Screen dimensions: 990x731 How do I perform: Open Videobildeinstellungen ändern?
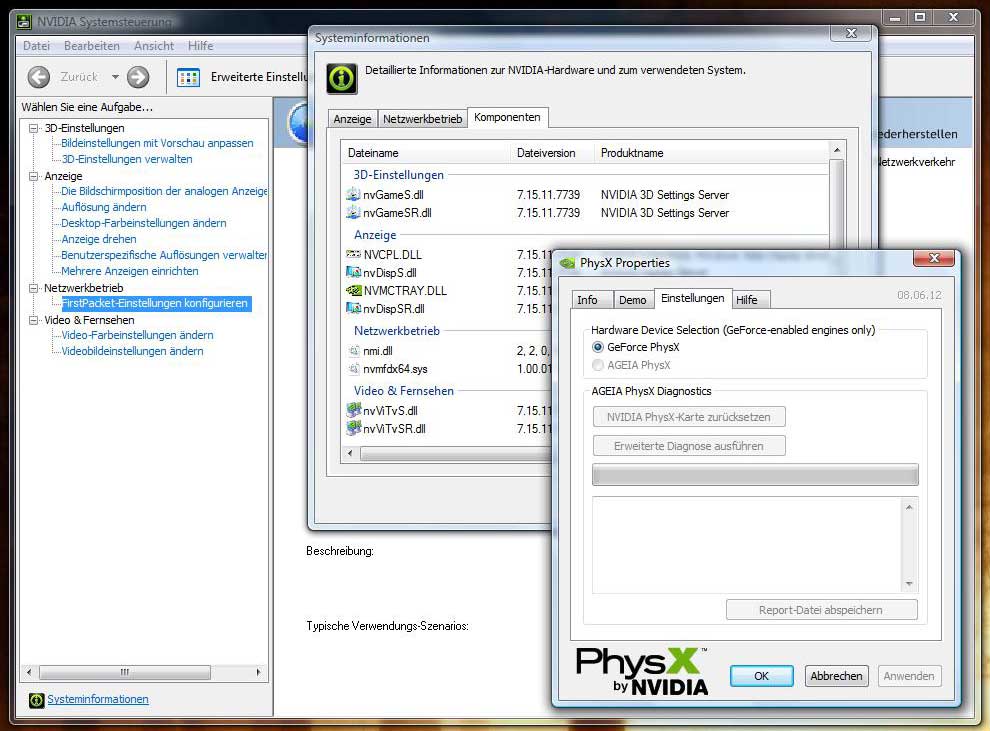pos(132,351)
